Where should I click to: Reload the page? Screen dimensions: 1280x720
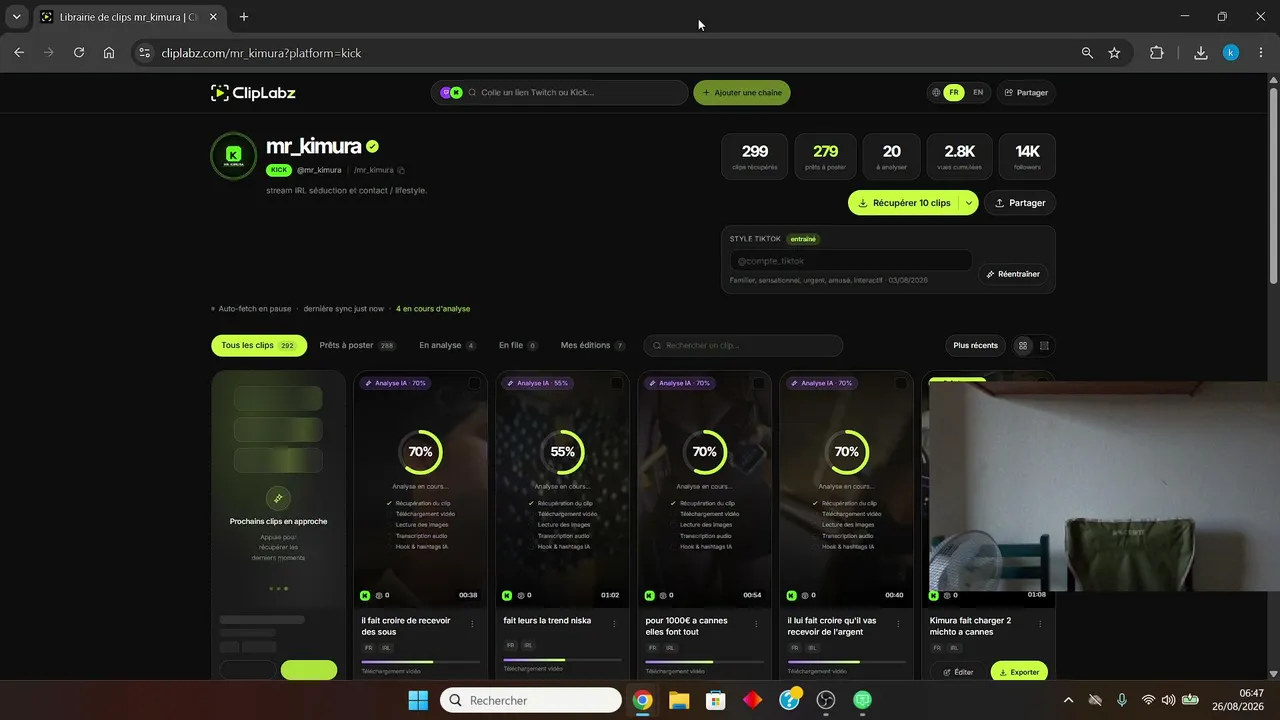[79, 53]
